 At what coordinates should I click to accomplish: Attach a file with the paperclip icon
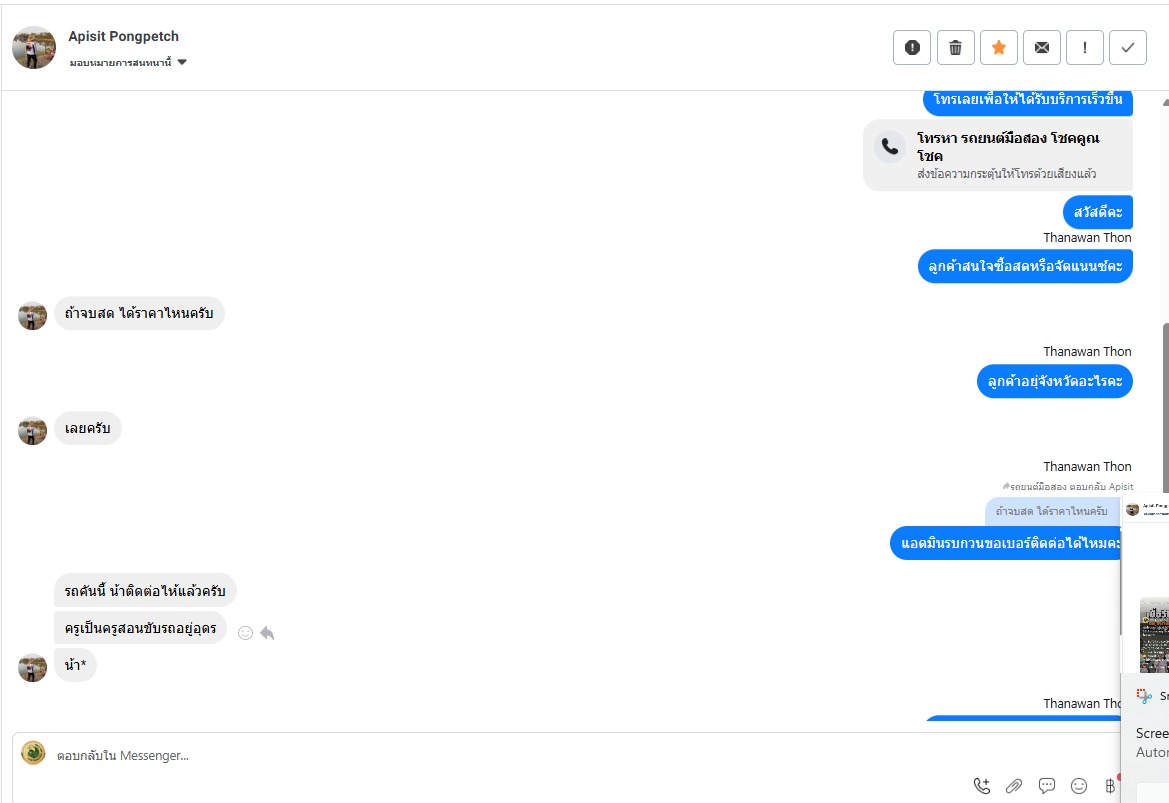coord(1014,786)
